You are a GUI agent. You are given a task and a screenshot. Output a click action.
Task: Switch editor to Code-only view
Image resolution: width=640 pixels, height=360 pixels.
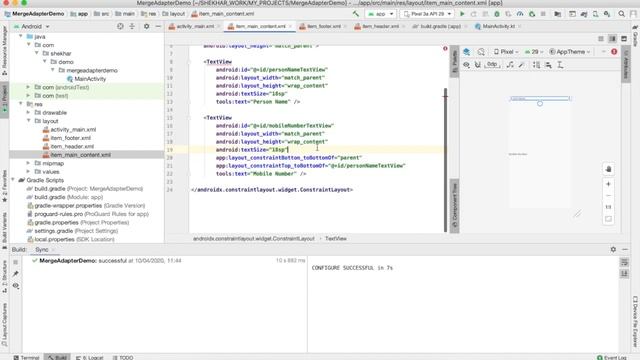pyautogui.click(x=601, y=39)
